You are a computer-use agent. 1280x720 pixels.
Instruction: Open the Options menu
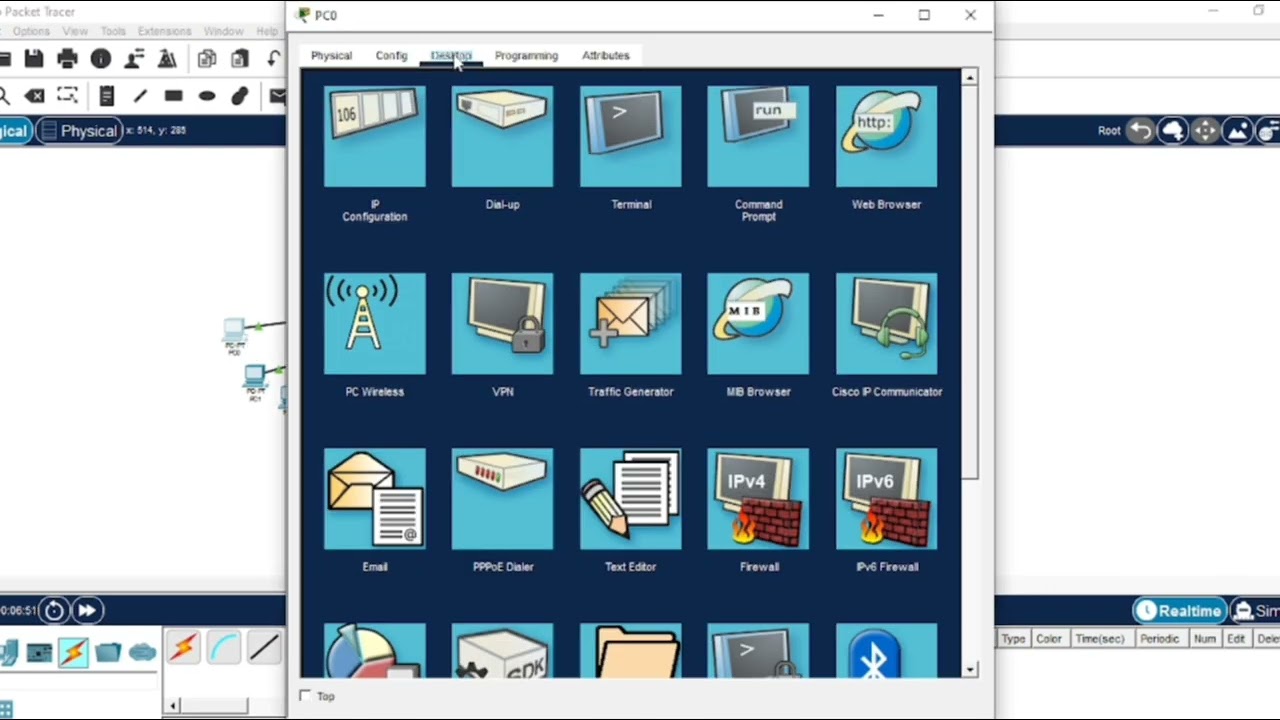[x=31, y=32]
